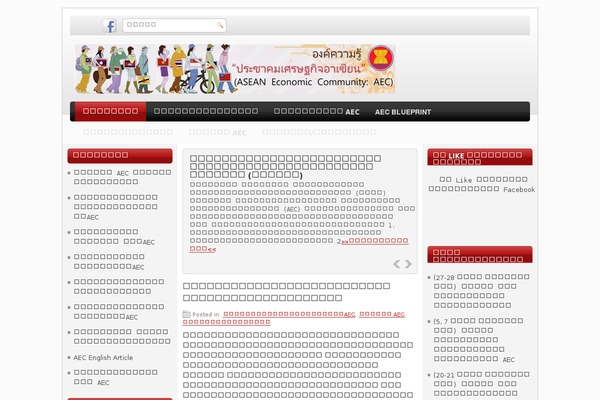The width and height of the screenshot is (600, 400).
Task: Click the ASEAN Economic Community banner
Action: pos(235,69)
